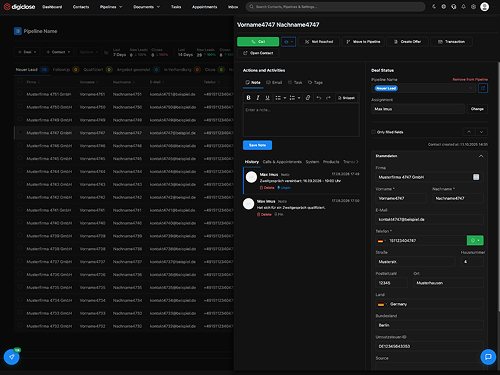Click in the note text area
500x375 pixels.
point(301,120)
